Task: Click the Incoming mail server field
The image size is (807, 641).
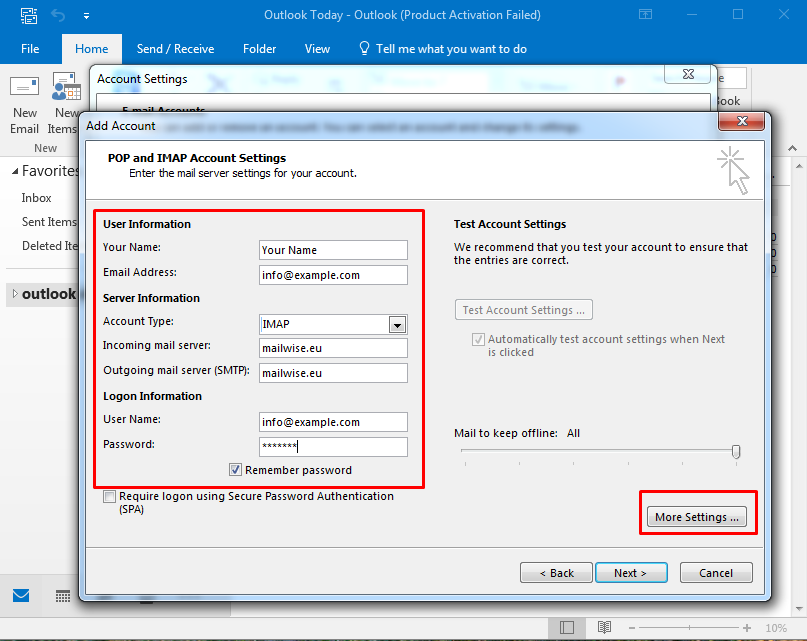Action: pos(333,348)
